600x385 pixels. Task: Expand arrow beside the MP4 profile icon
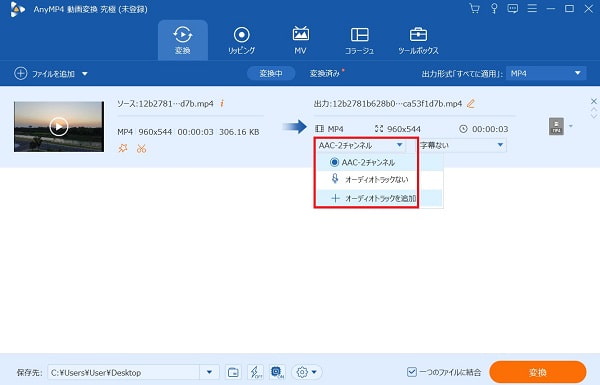571,126
